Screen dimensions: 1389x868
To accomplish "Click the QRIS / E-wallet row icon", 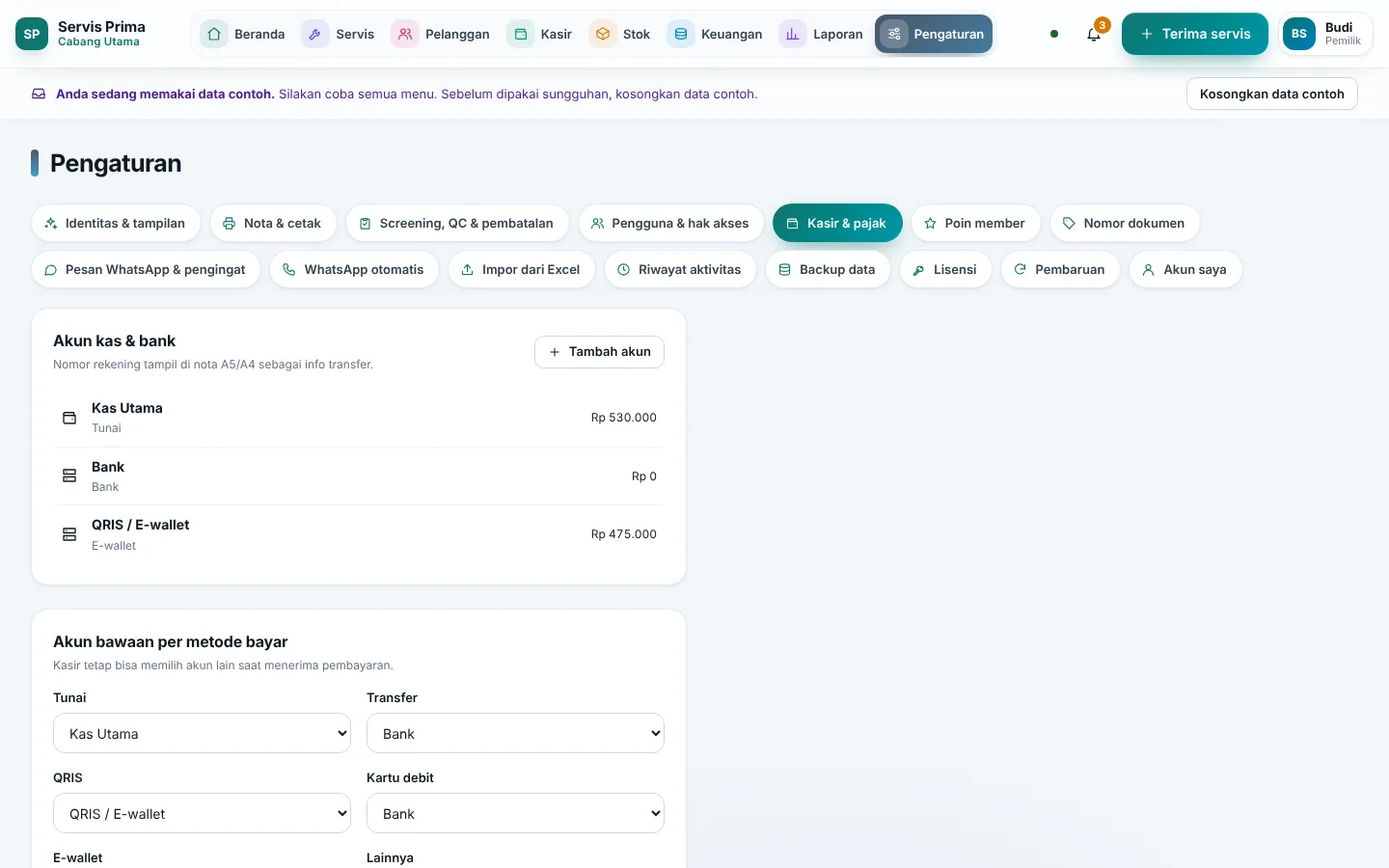I will [x=69, y=534].
